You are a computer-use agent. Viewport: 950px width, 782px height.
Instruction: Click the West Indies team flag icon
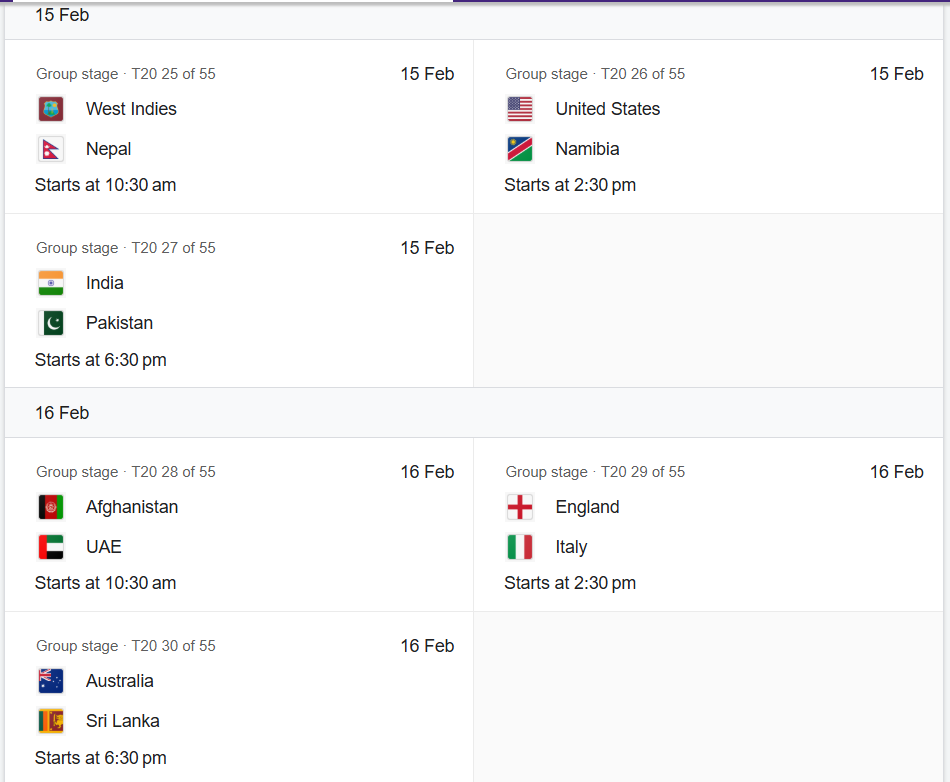(51, 109)
